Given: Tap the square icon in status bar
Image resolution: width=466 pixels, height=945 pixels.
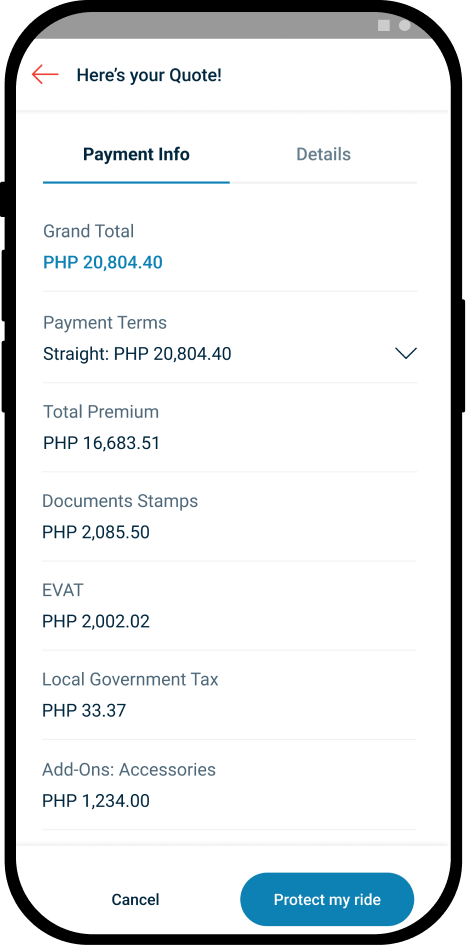Looking at the screenshot, I should point(383,25).
